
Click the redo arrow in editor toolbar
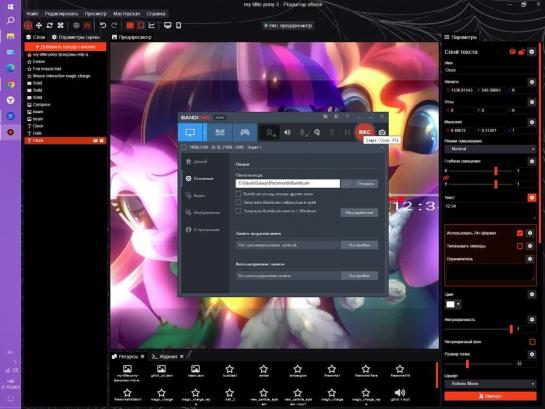(114, 25)
